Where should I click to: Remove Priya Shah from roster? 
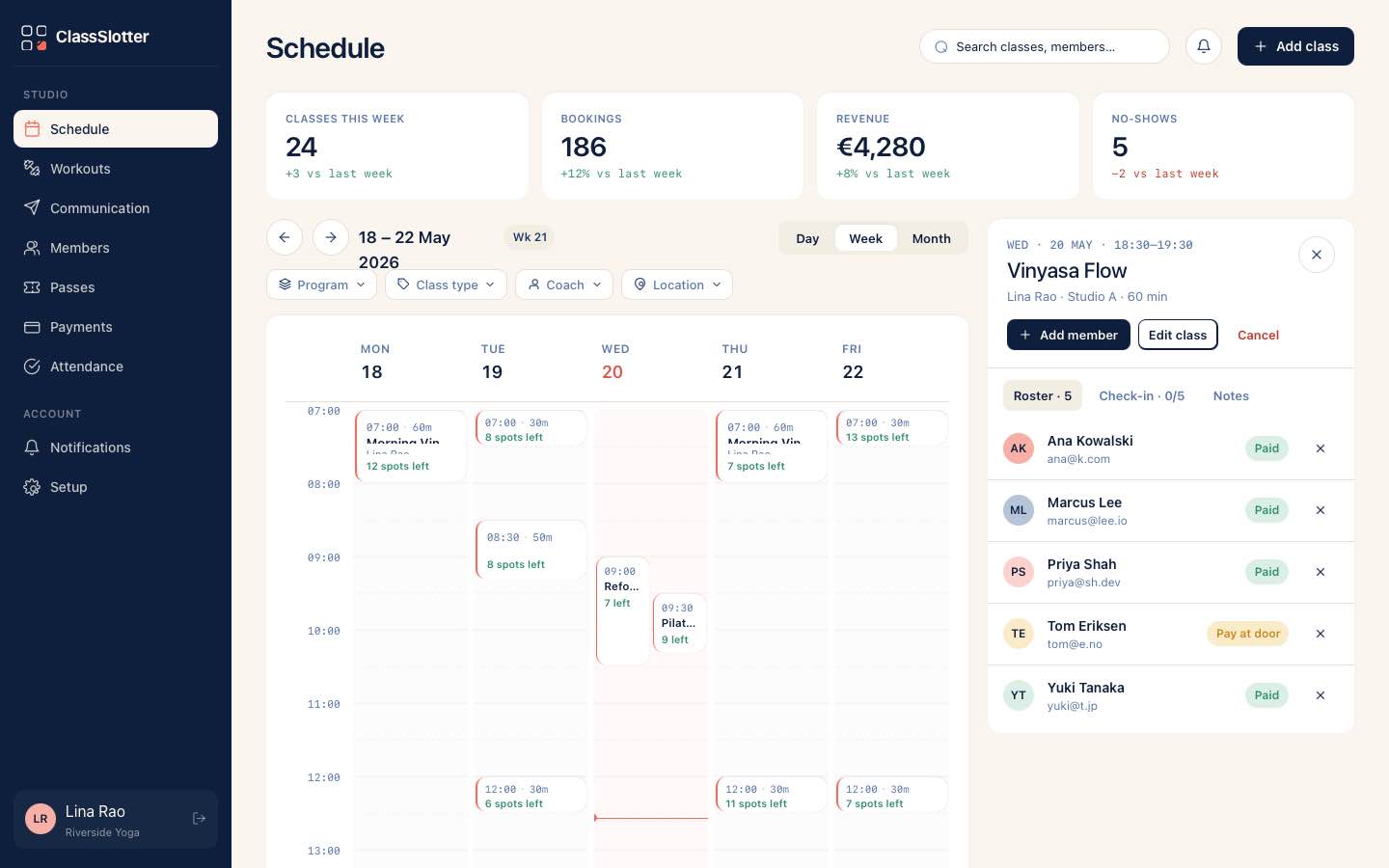click(1321, 572)
